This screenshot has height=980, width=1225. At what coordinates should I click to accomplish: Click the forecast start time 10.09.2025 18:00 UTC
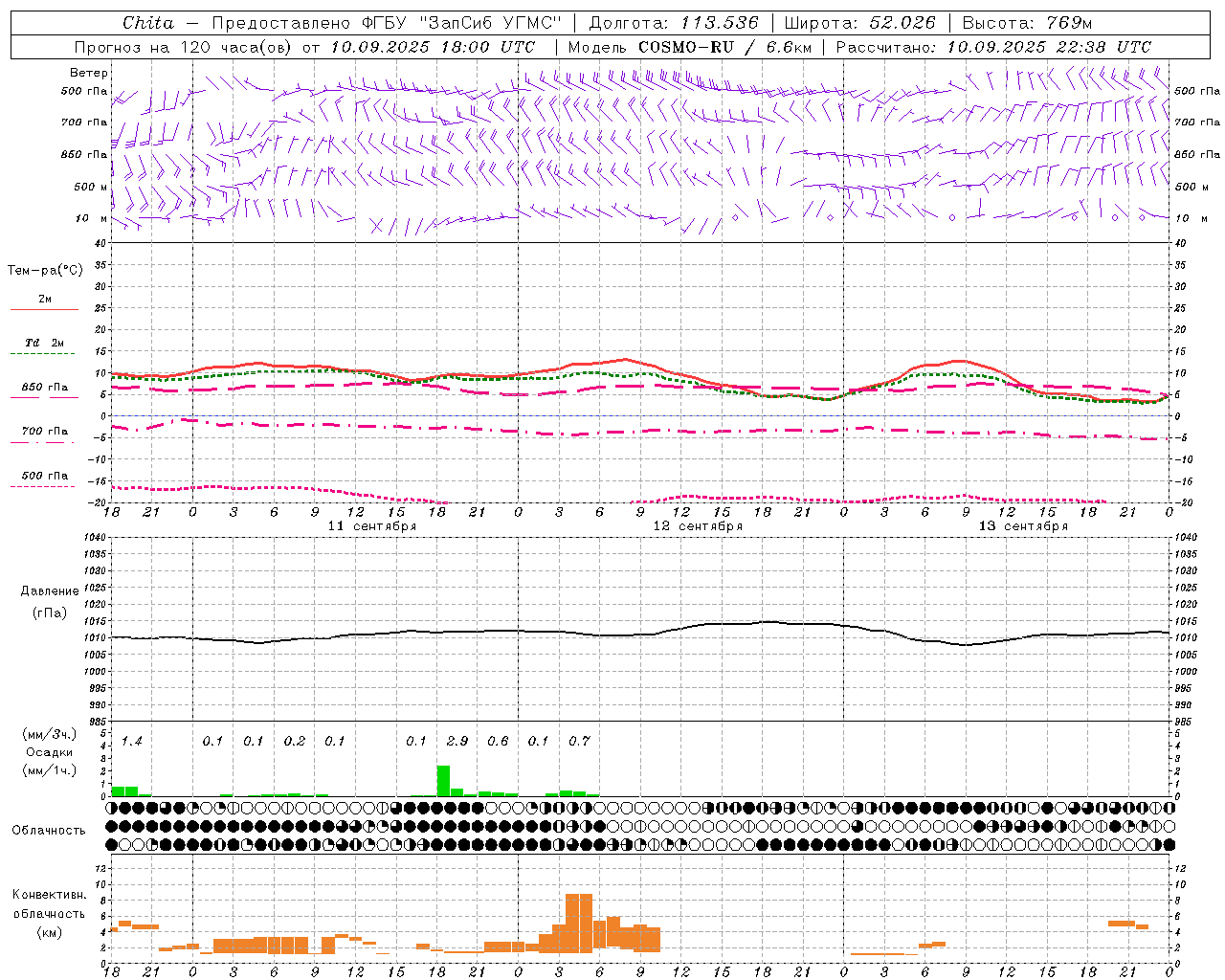tap(433, 47)
